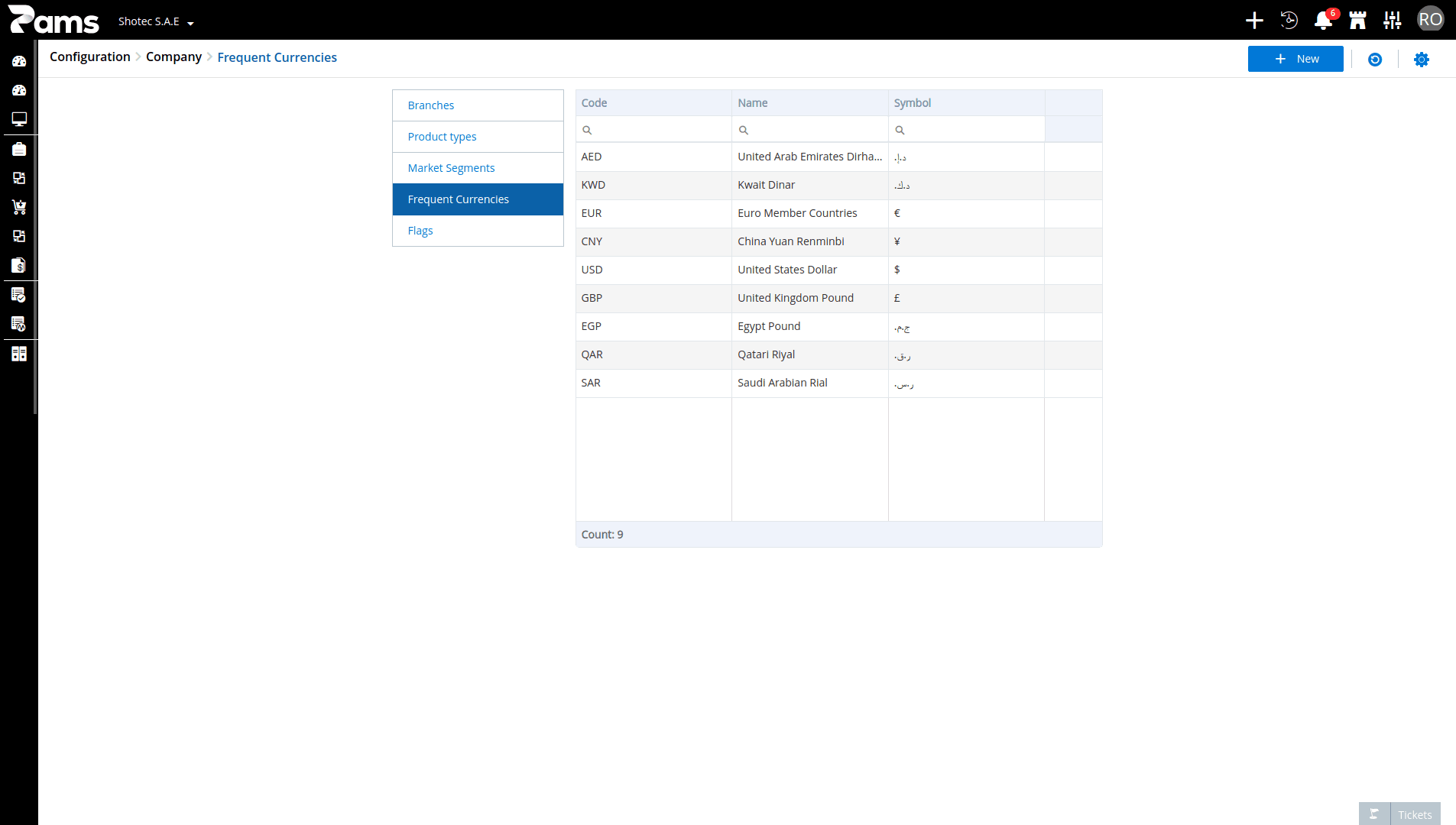Open the dollar document icon in sidebar
Image resolution: width=1456 pixels, height=825 pixels.
click(x=19, y=265)
